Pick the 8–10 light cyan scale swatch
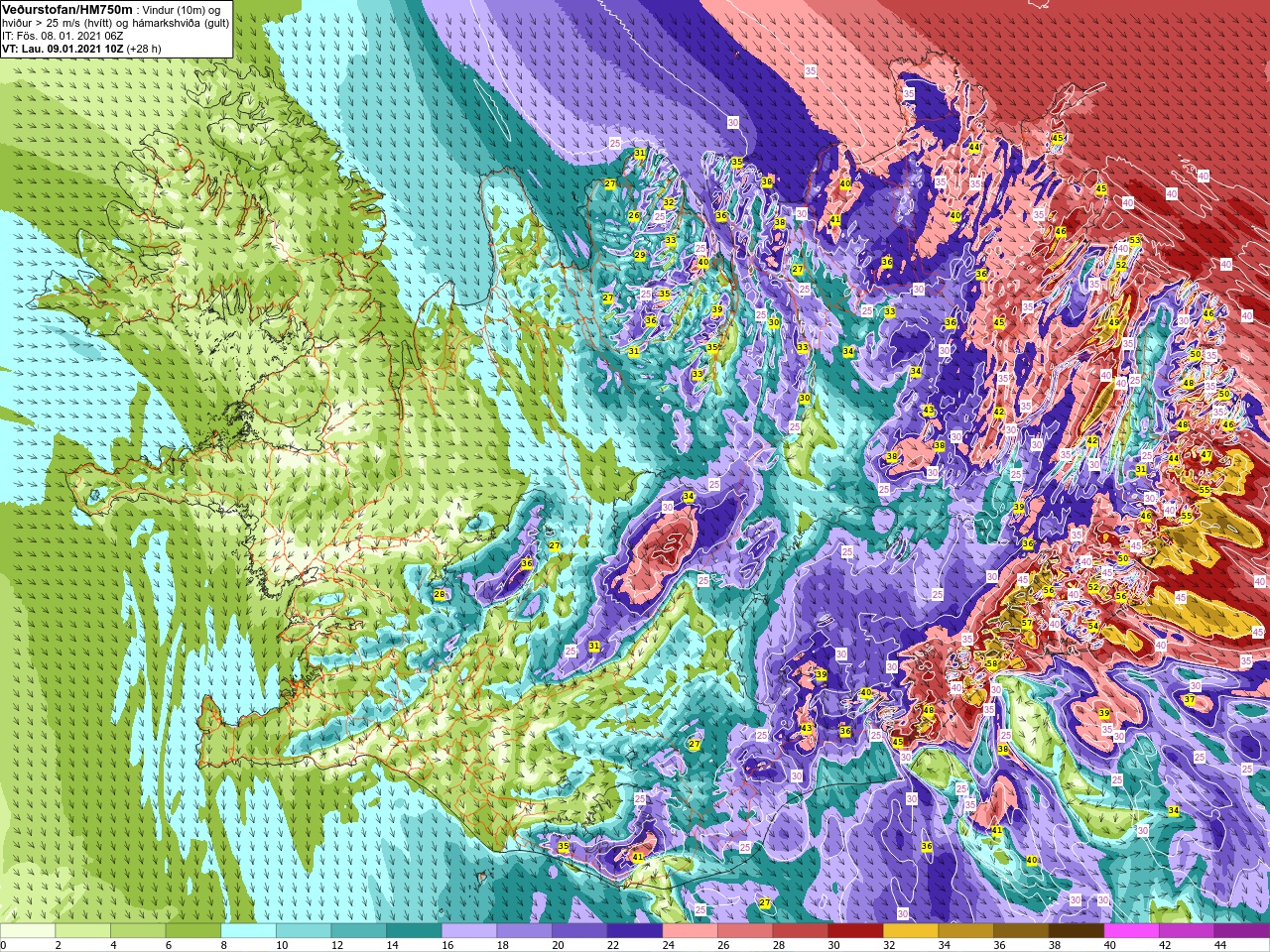 click(x=248, y=931)
